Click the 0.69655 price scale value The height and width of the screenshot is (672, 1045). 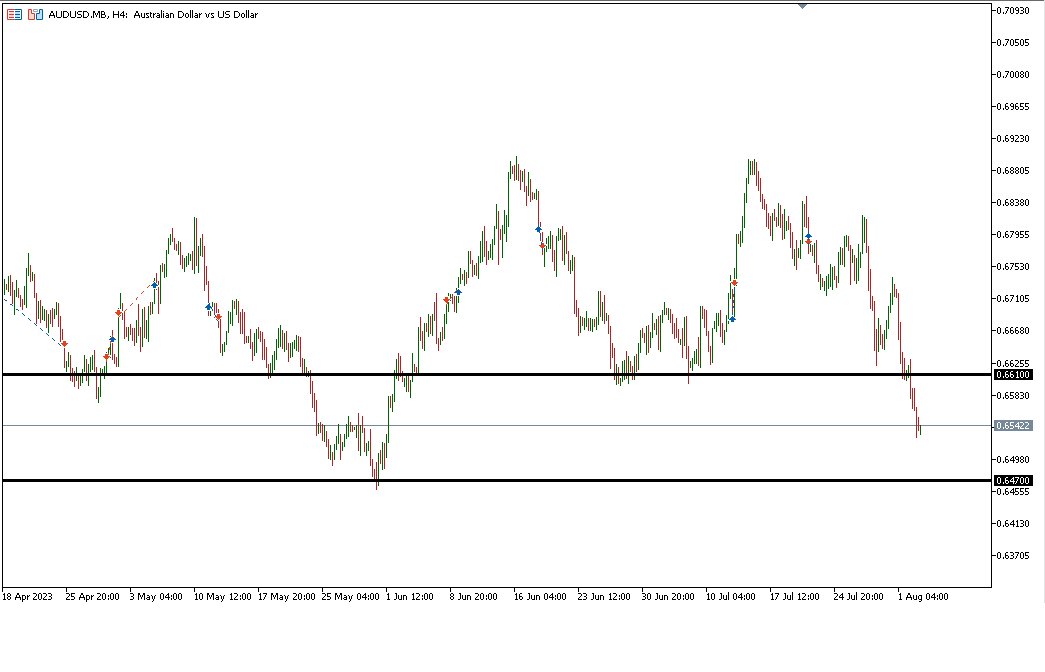1012,107
